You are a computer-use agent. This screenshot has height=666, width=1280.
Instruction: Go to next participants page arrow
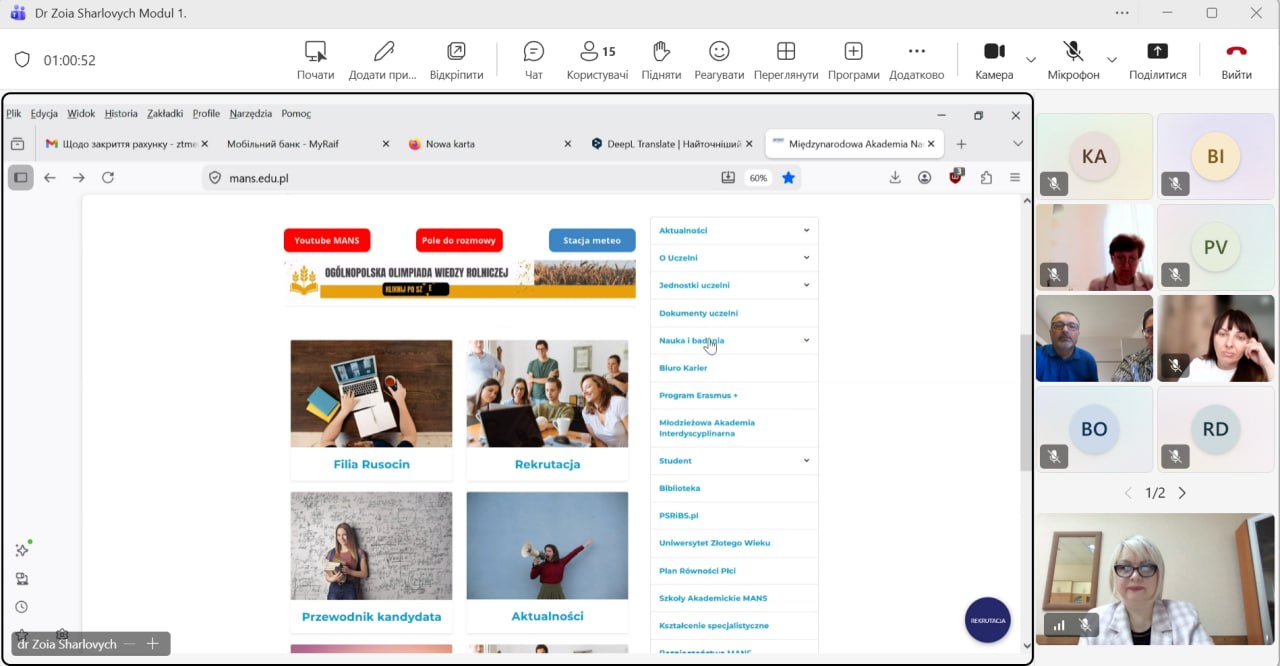pyautogui.click(x=1182, y=493)
